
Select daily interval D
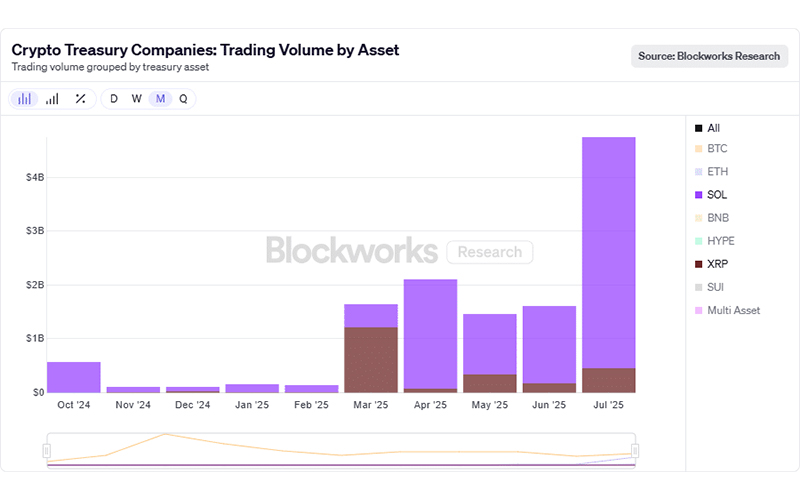point(114,99)
